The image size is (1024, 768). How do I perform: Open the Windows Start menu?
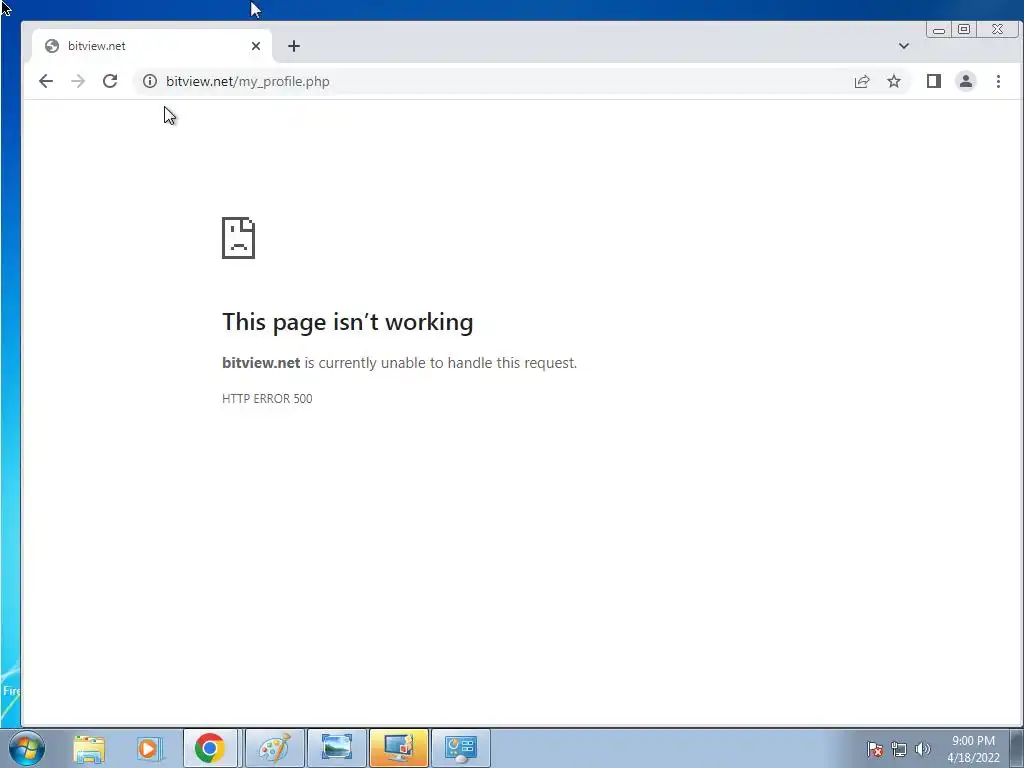tap(27, 748)
